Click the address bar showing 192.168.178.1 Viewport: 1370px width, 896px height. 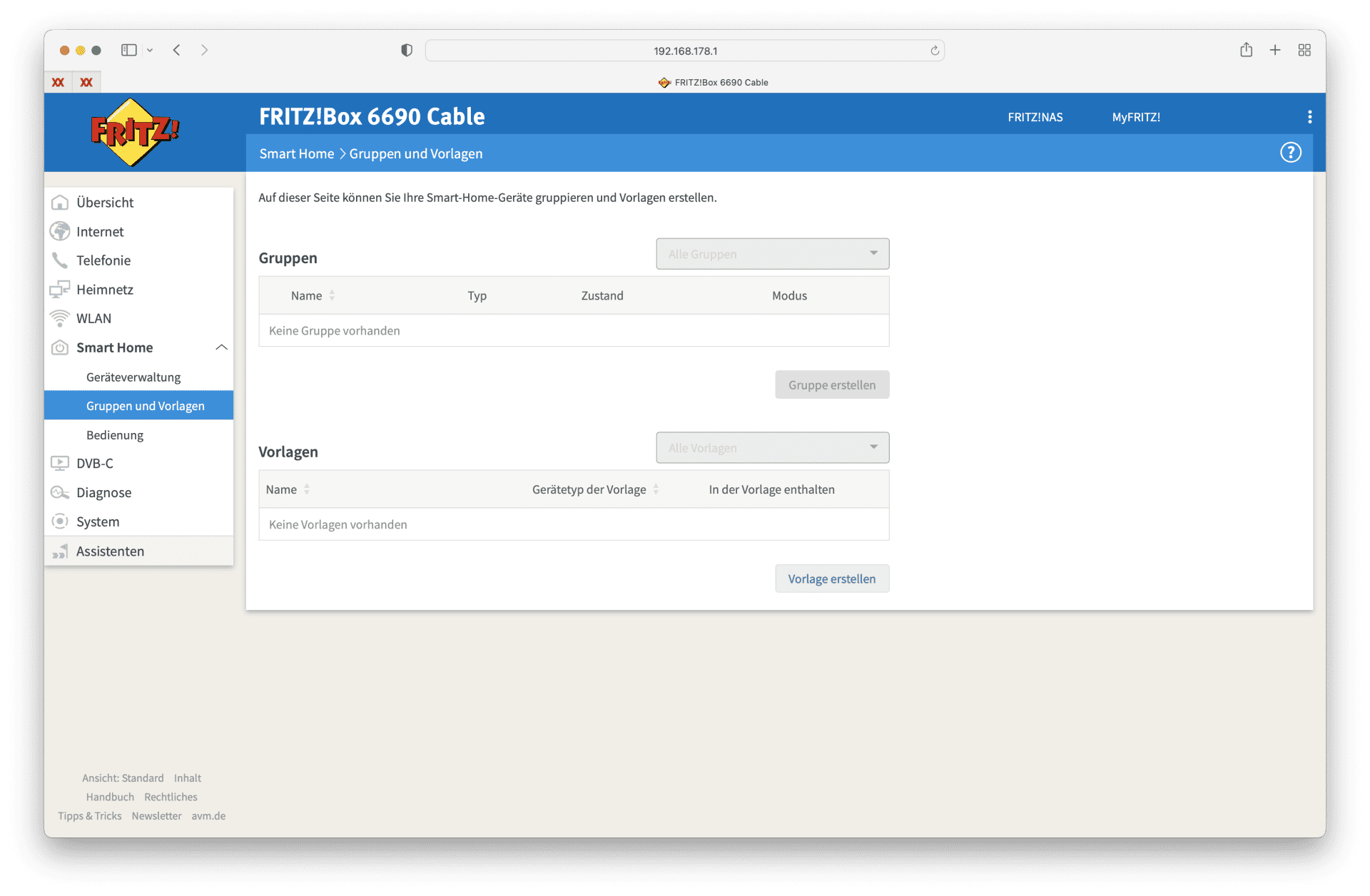[685, 51]
